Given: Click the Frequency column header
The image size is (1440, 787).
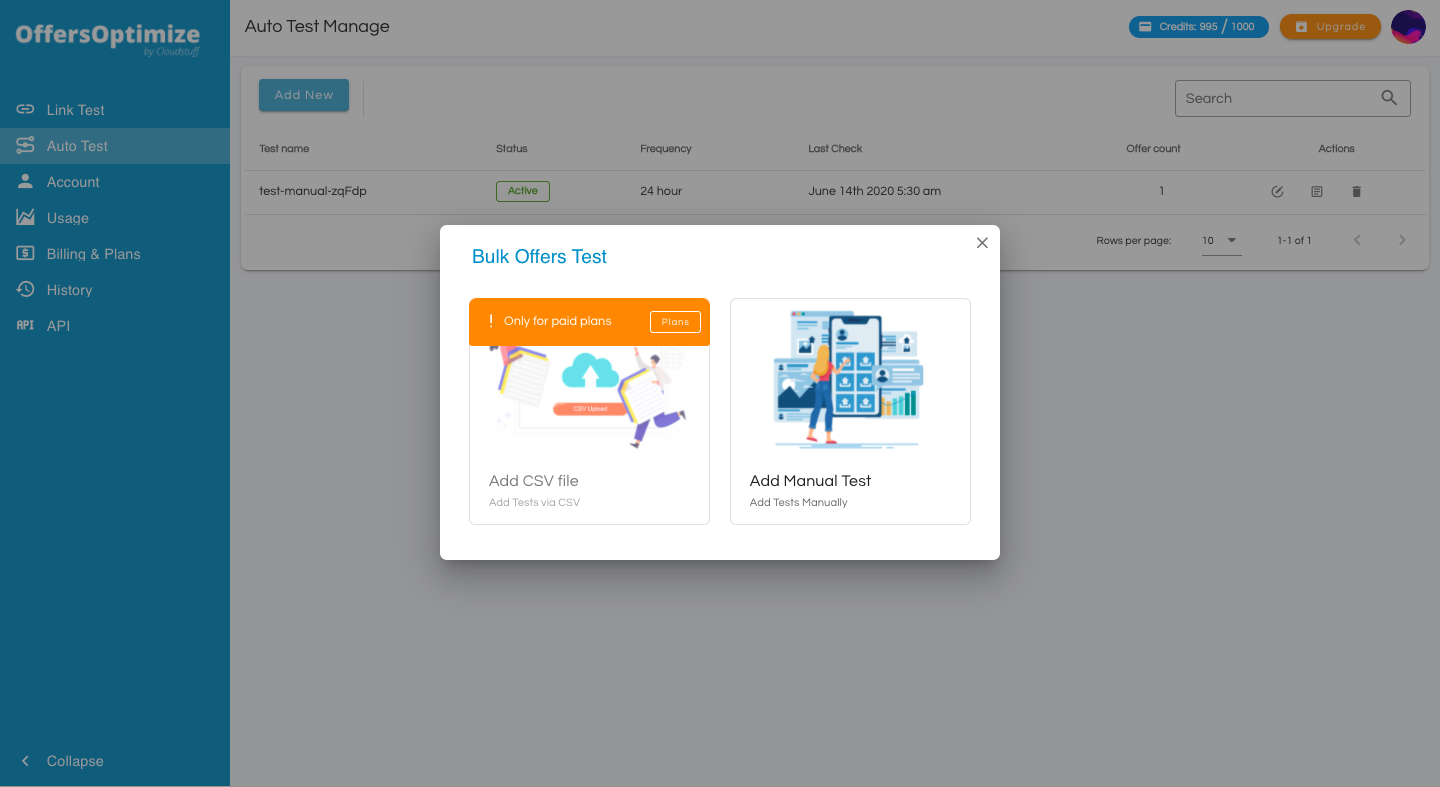Looking at the screenshot, I should point(666,149).
